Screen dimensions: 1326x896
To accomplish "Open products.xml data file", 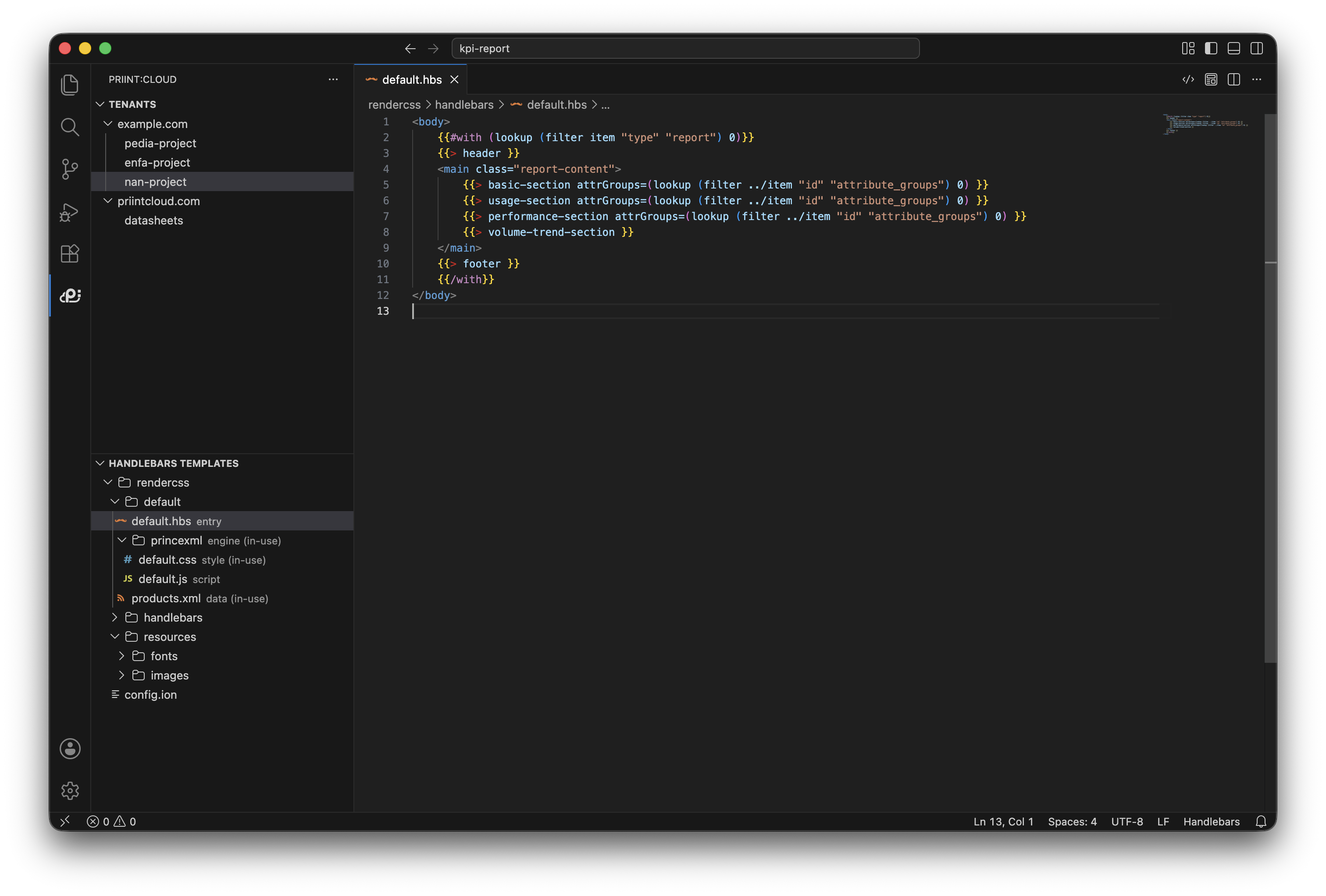I will [x=222, y=598].
